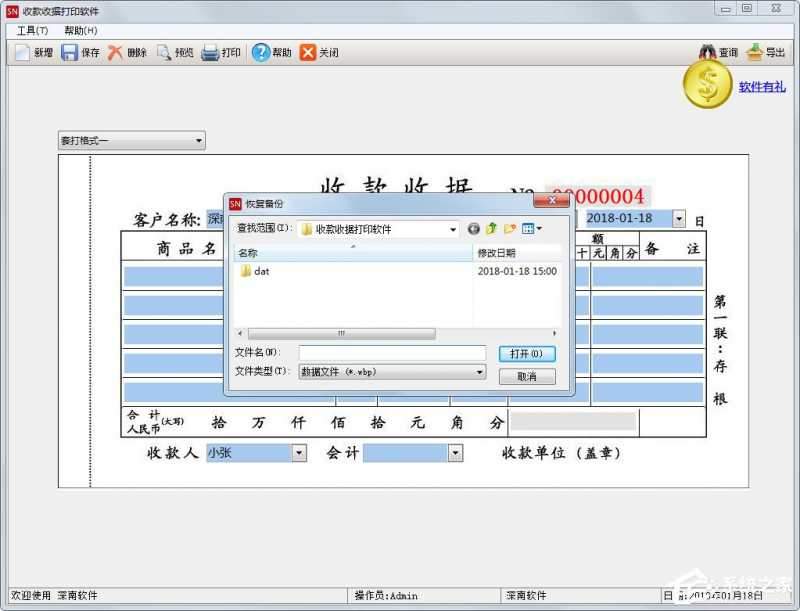Open 预览 (Preview) from the toolbar
The height and width of the screenshot is (611, 800).
coord(164,52)
